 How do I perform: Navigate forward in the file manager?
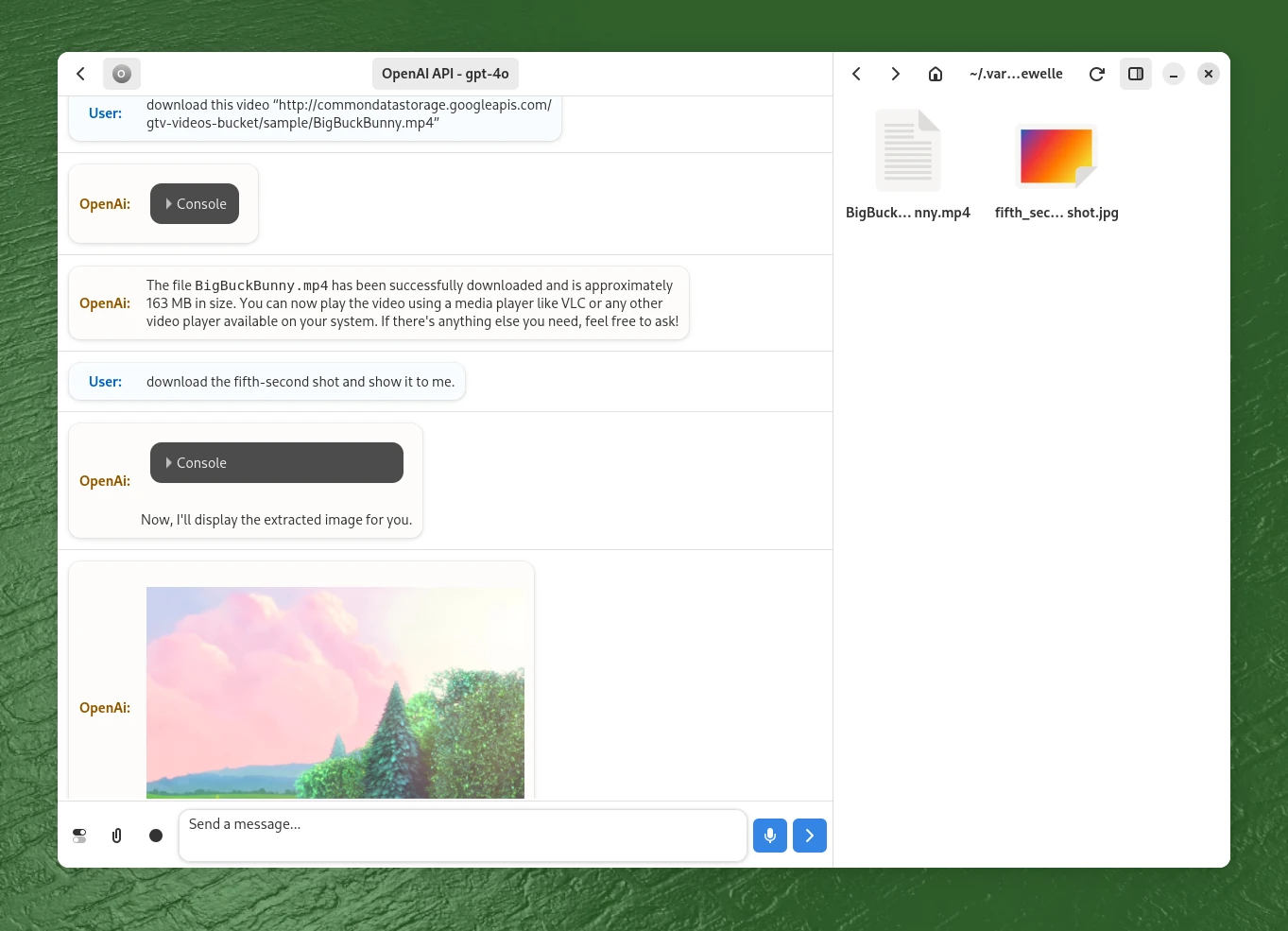coord(895,74)
